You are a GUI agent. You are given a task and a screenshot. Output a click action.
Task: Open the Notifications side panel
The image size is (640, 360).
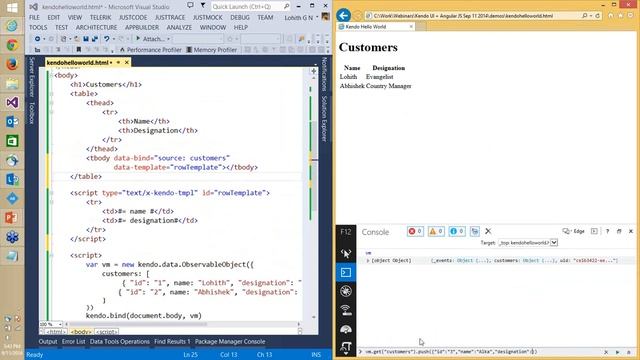(324, 74)
